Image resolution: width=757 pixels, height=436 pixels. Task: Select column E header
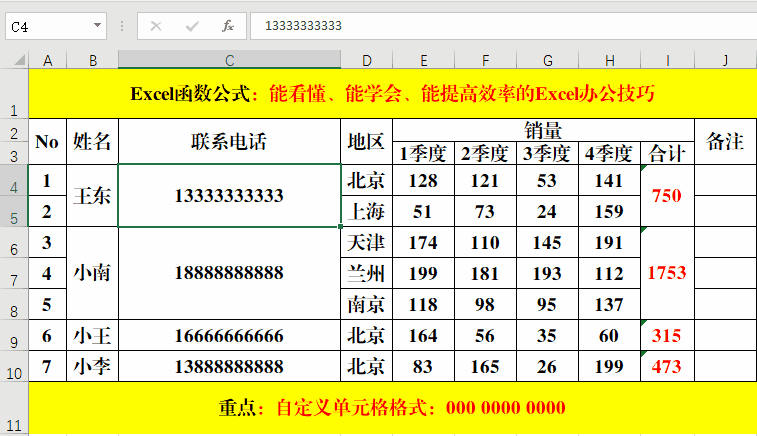pyautogui.click(x=423, y=60)
